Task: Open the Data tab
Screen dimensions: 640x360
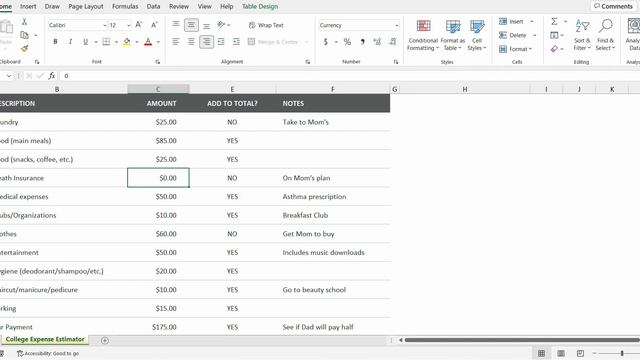Action: [153, 7]
